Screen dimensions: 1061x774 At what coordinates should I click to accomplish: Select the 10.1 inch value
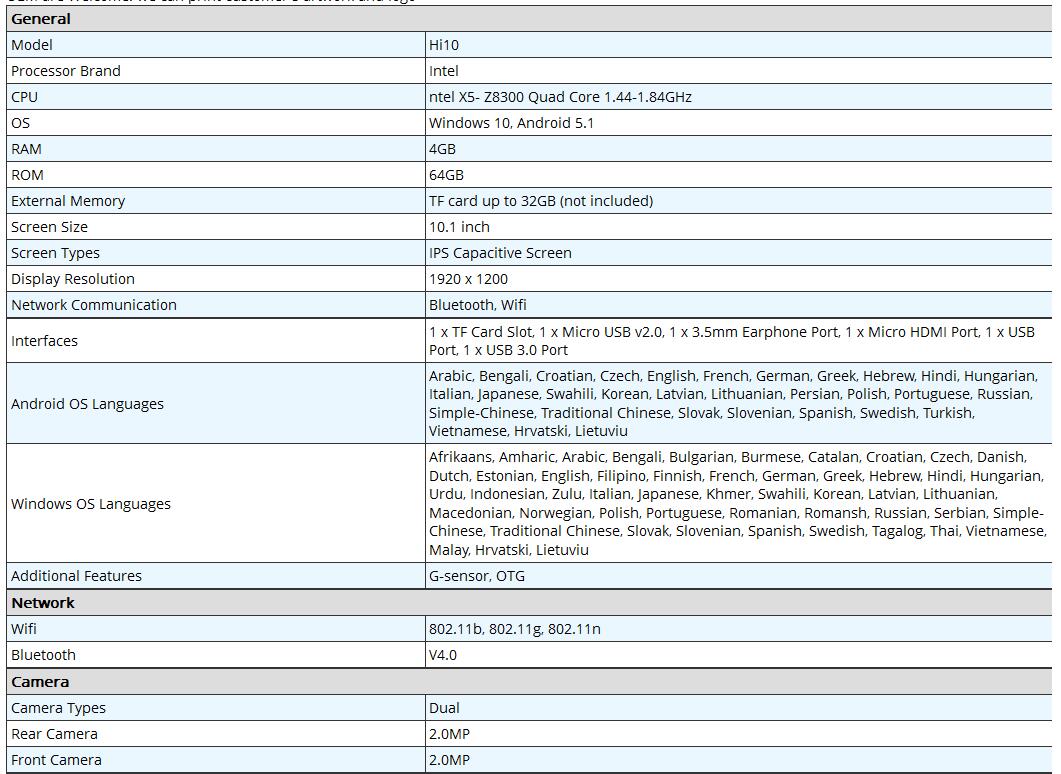pyautogui.click(x=459, y=227)
